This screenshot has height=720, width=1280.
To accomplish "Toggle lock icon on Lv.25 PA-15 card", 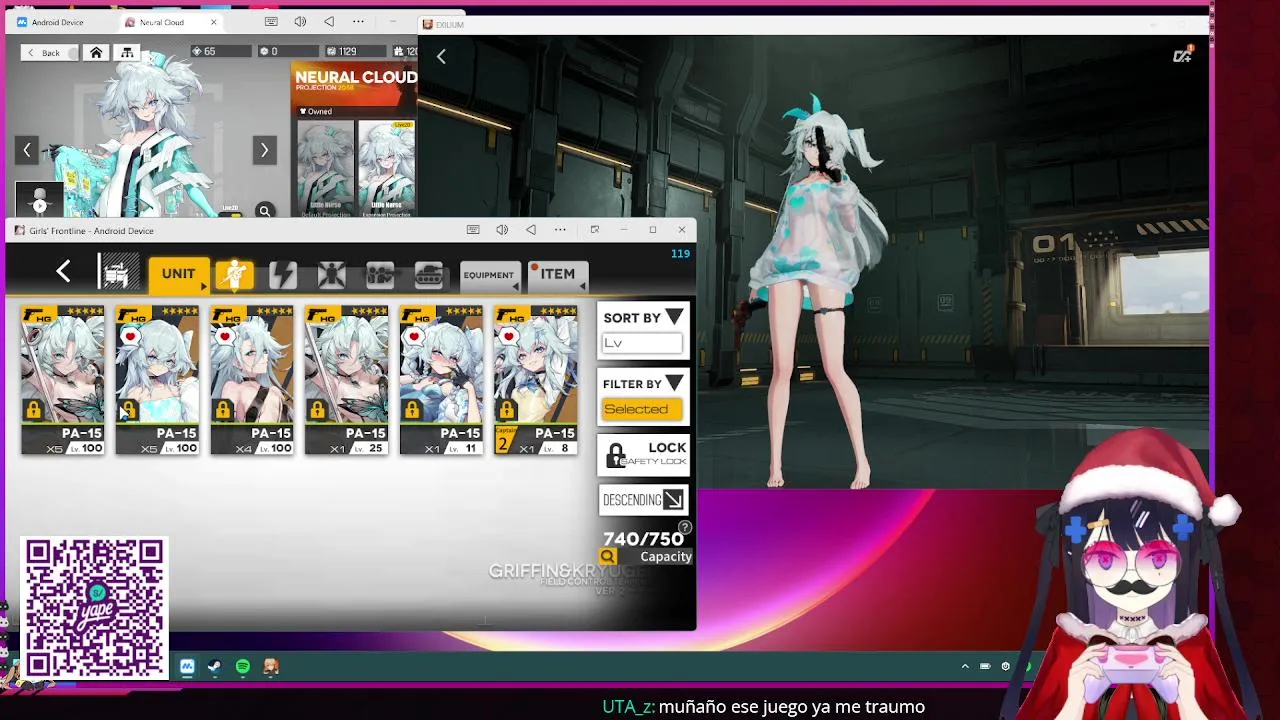I will click(x=317, y=410).
